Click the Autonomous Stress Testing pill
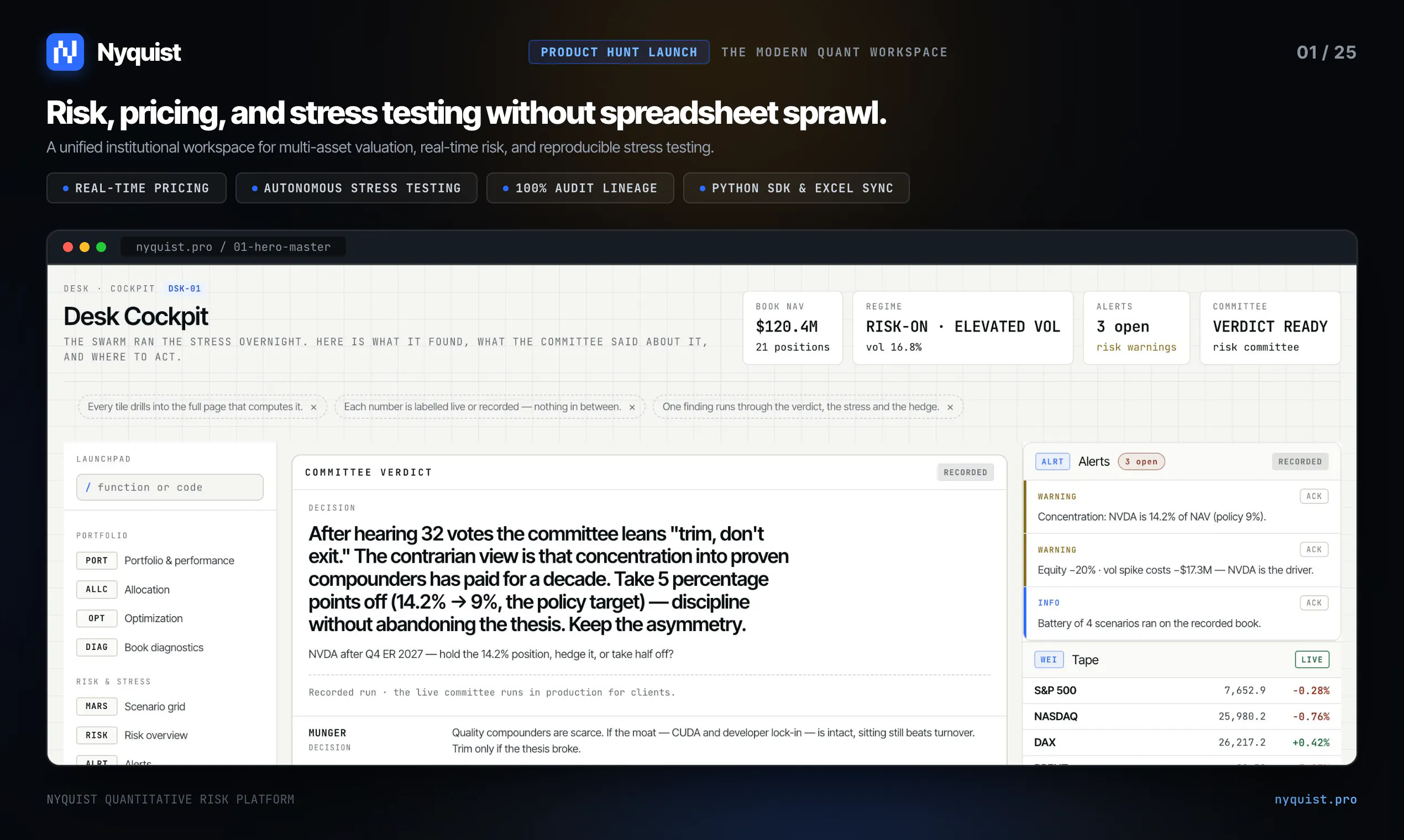Screen dimensions: 1404x840 pos(356,188)
